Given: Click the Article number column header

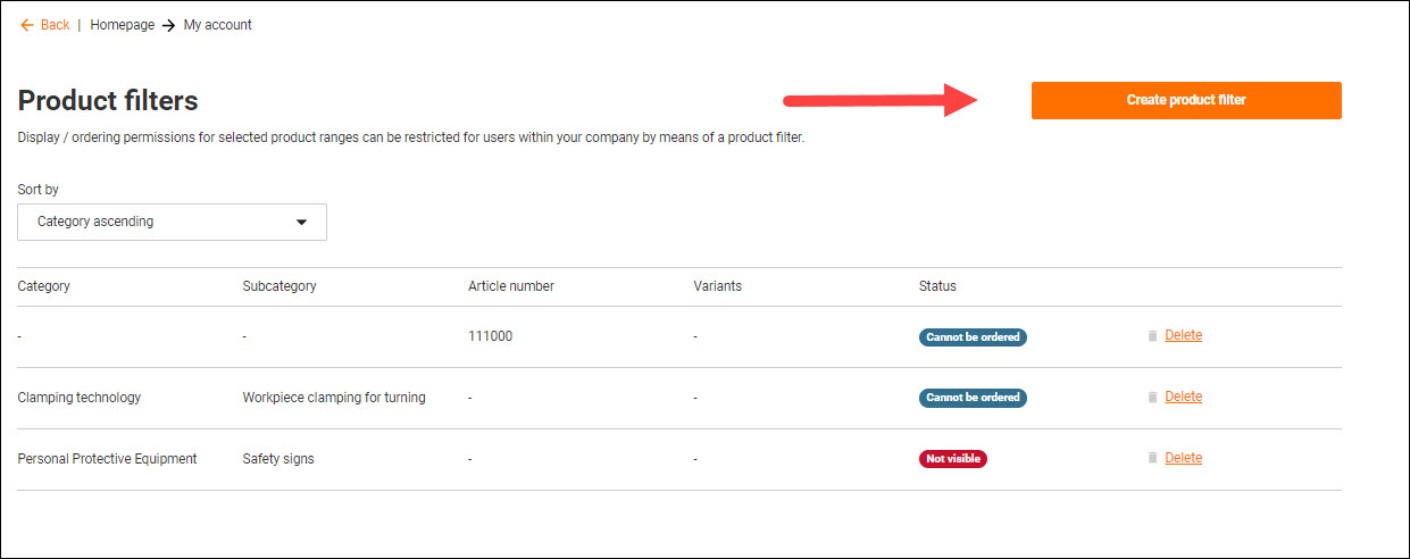Looking at the screenshot, I should click(x=511, y=286).
